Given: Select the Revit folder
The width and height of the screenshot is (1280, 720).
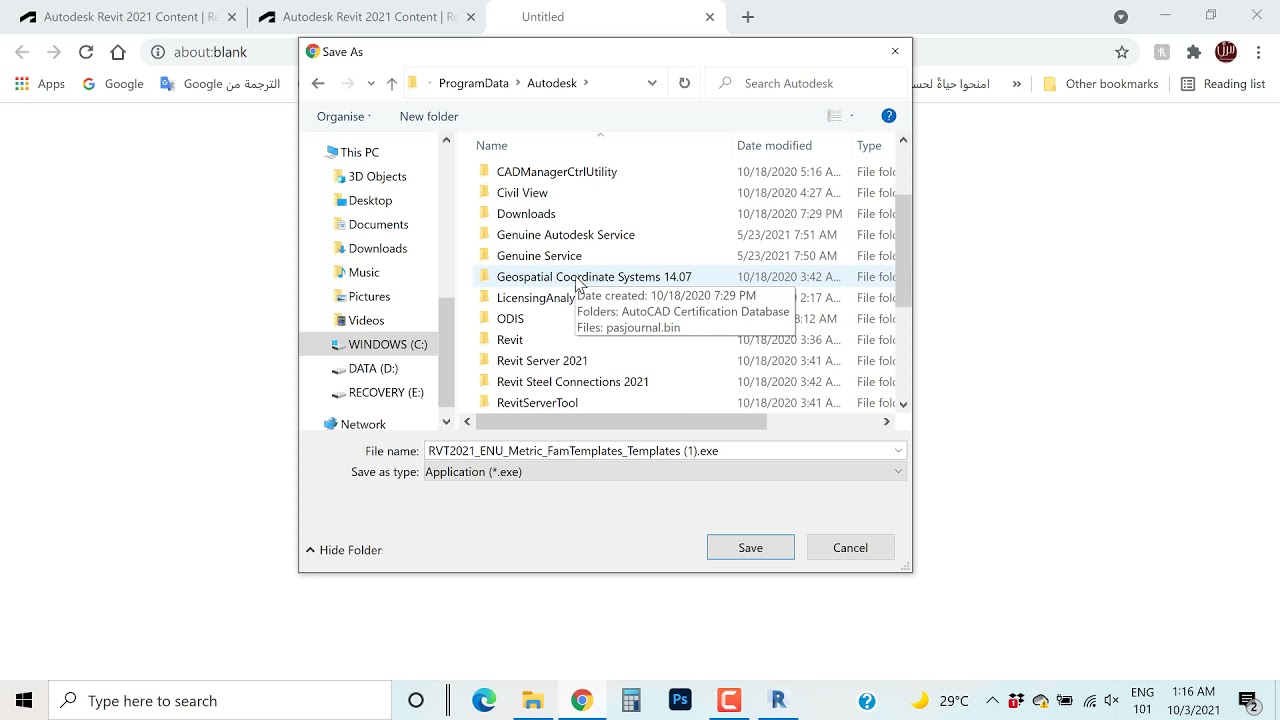Looking at the screenshot, I should point(510,340).
